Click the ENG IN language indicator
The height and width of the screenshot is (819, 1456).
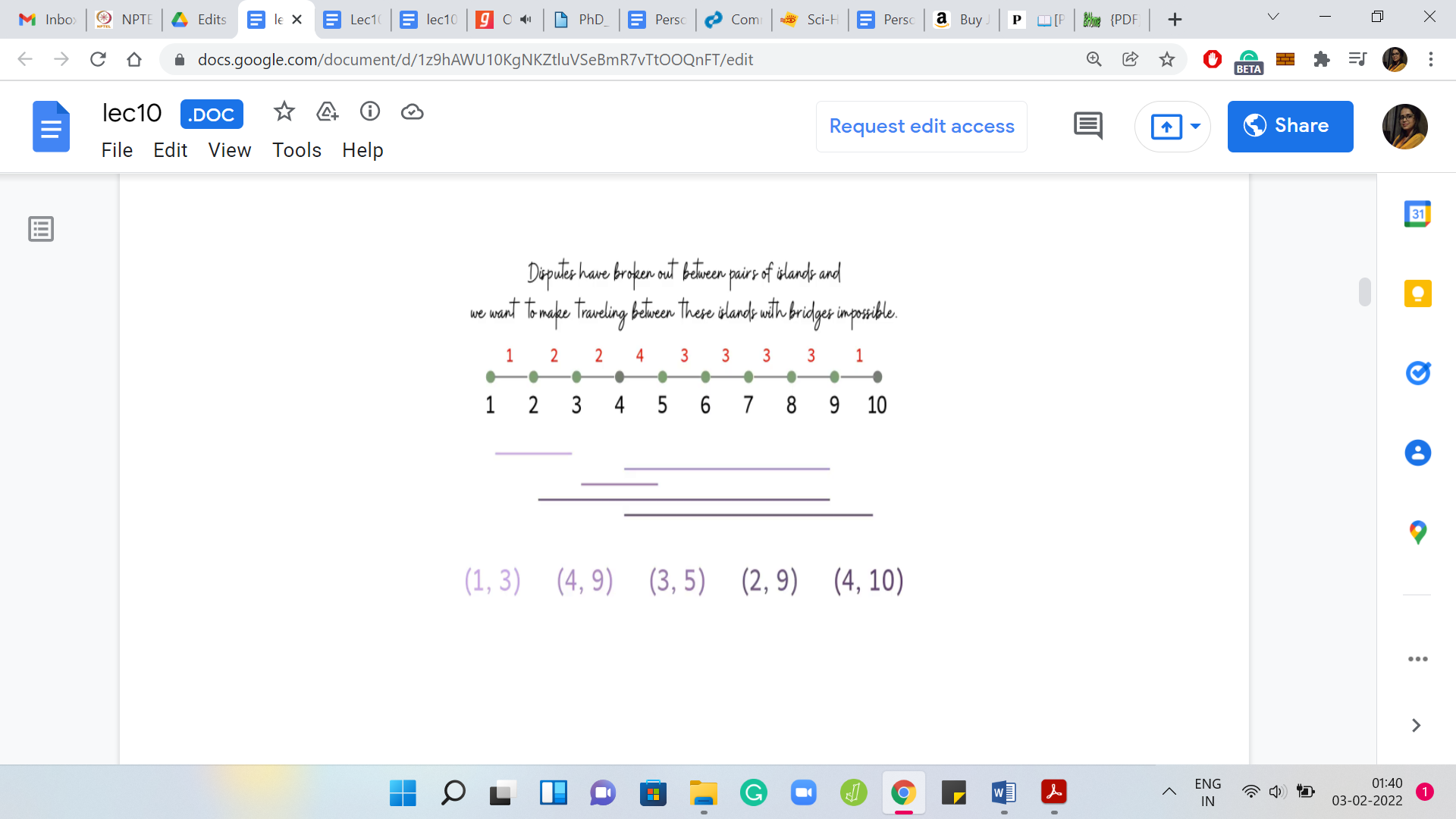(x=1207, y=792)
